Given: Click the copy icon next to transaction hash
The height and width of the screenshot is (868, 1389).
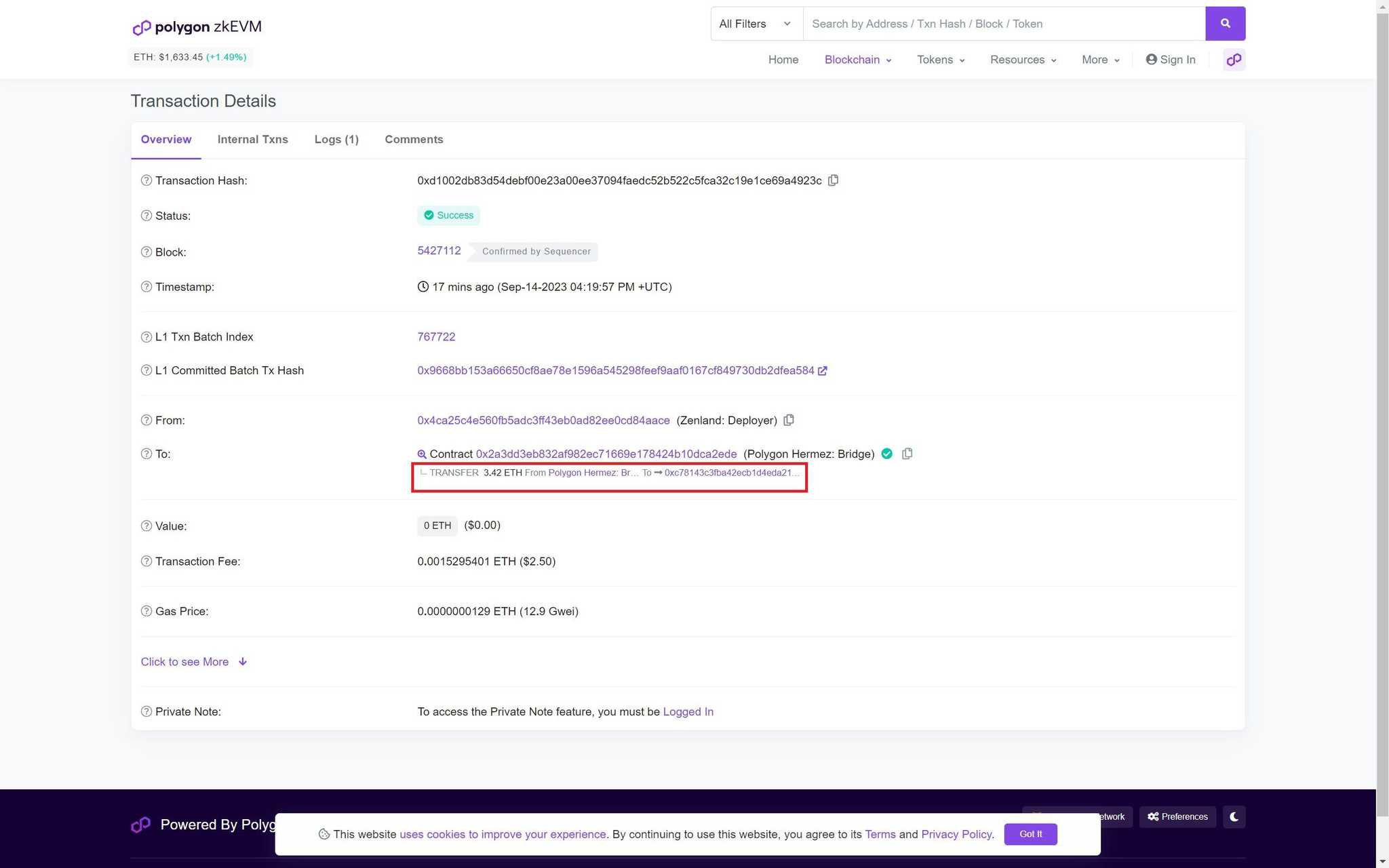Looking at the screenshot, I should (x=834, y=180).
